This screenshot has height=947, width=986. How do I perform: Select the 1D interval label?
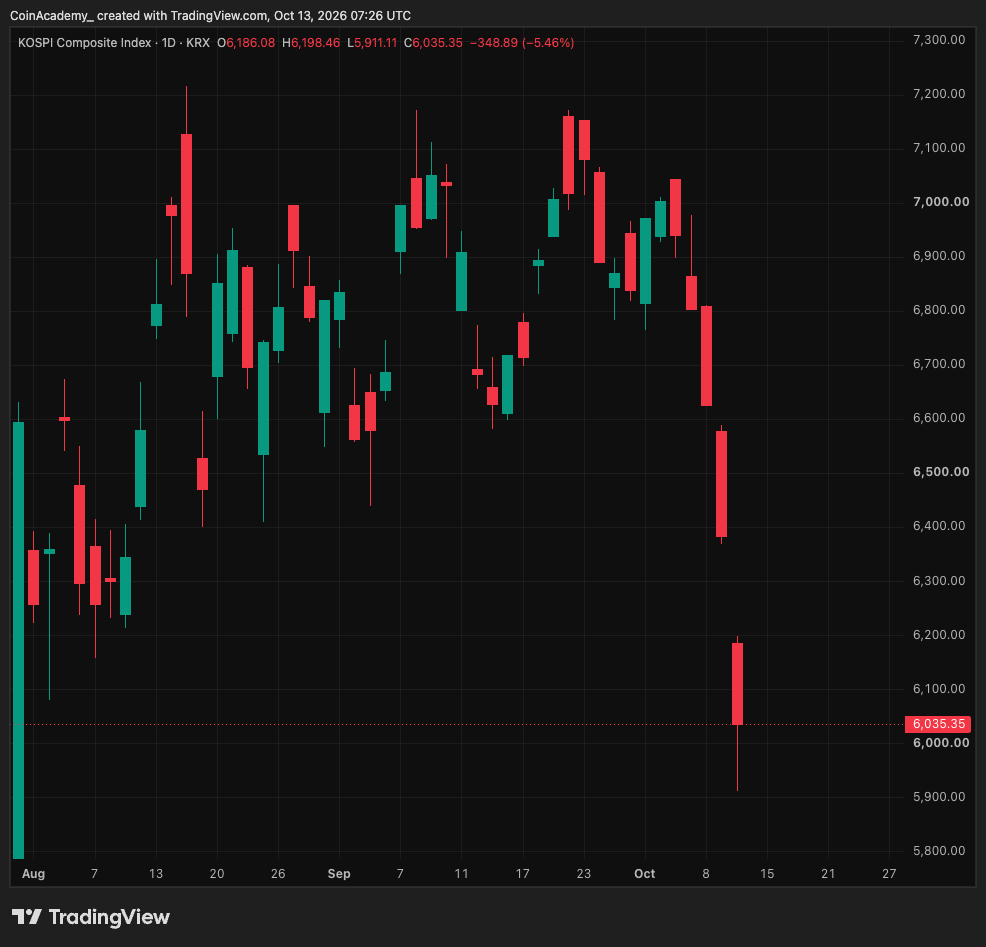pos(169,43)
